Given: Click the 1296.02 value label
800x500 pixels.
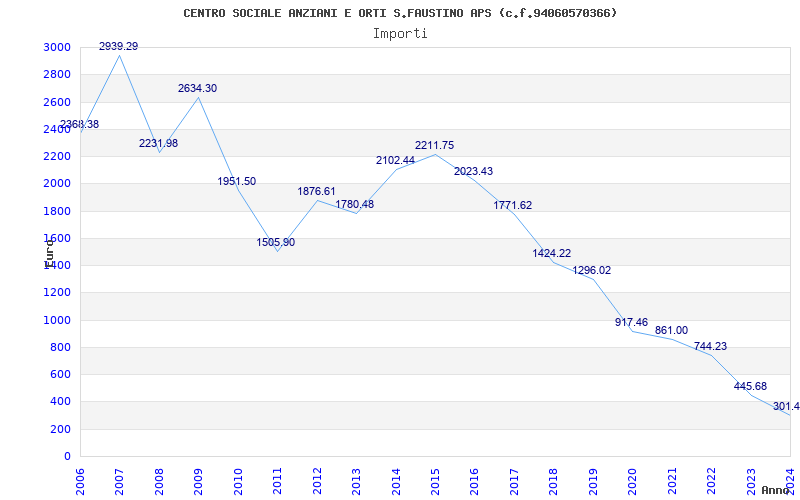Looking at the screenshot, I should coord(591,270).
